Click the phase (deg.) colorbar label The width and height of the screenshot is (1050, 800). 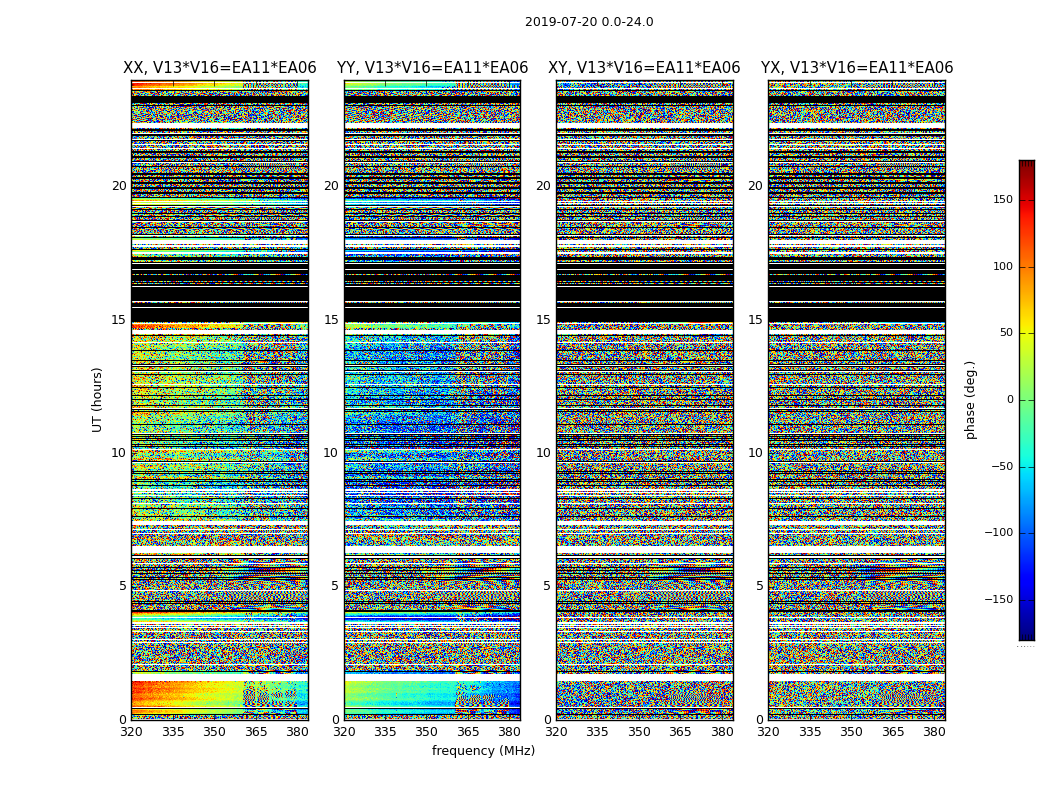970,400
